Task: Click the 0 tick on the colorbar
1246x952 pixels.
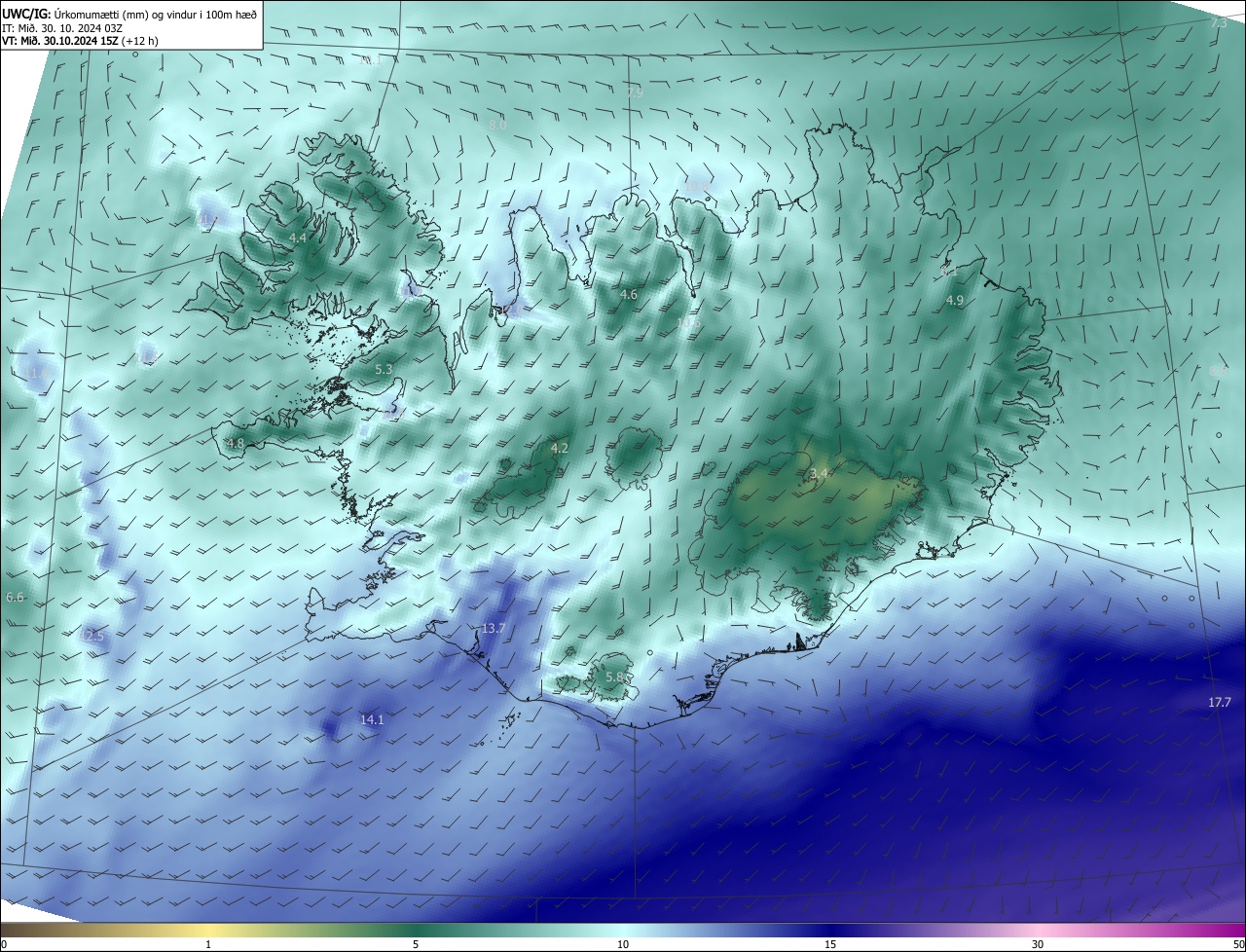Action: tap(4, 944)
